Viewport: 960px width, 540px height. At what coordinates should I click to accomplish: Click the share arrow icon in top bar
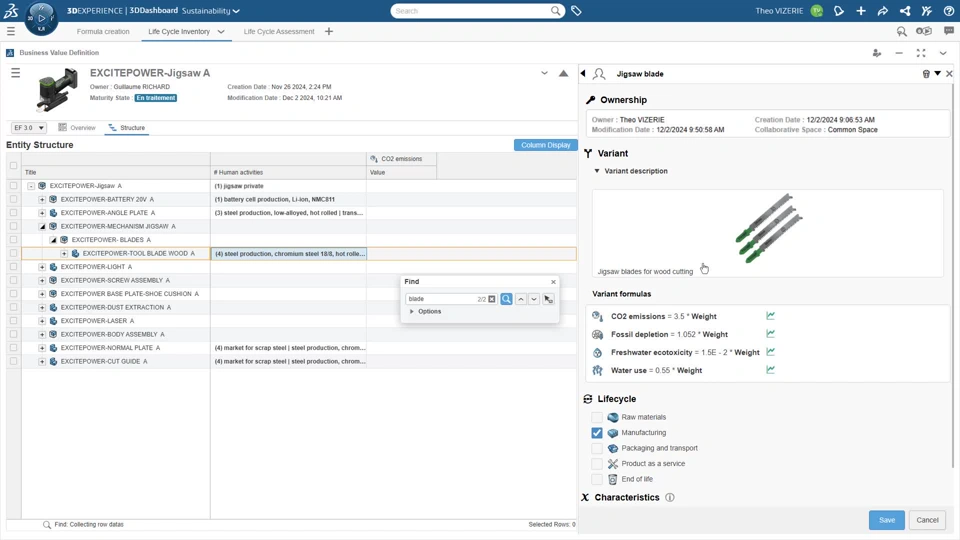click(x=882, y=10)
